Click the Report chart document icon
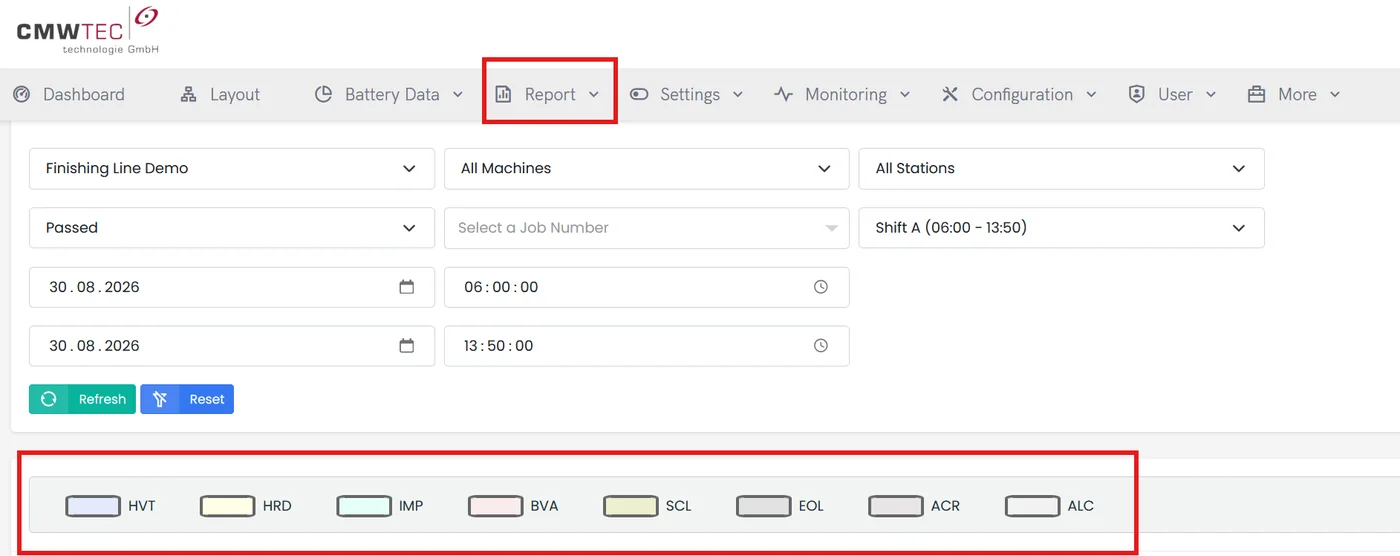The width and height of the screenshot is (1400, 556). click(x=504, y=94)
